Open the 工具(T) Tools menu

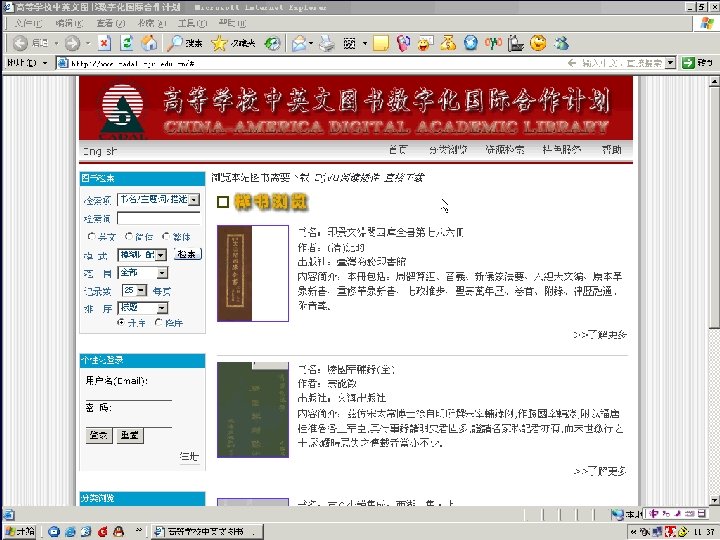[192, 23]
